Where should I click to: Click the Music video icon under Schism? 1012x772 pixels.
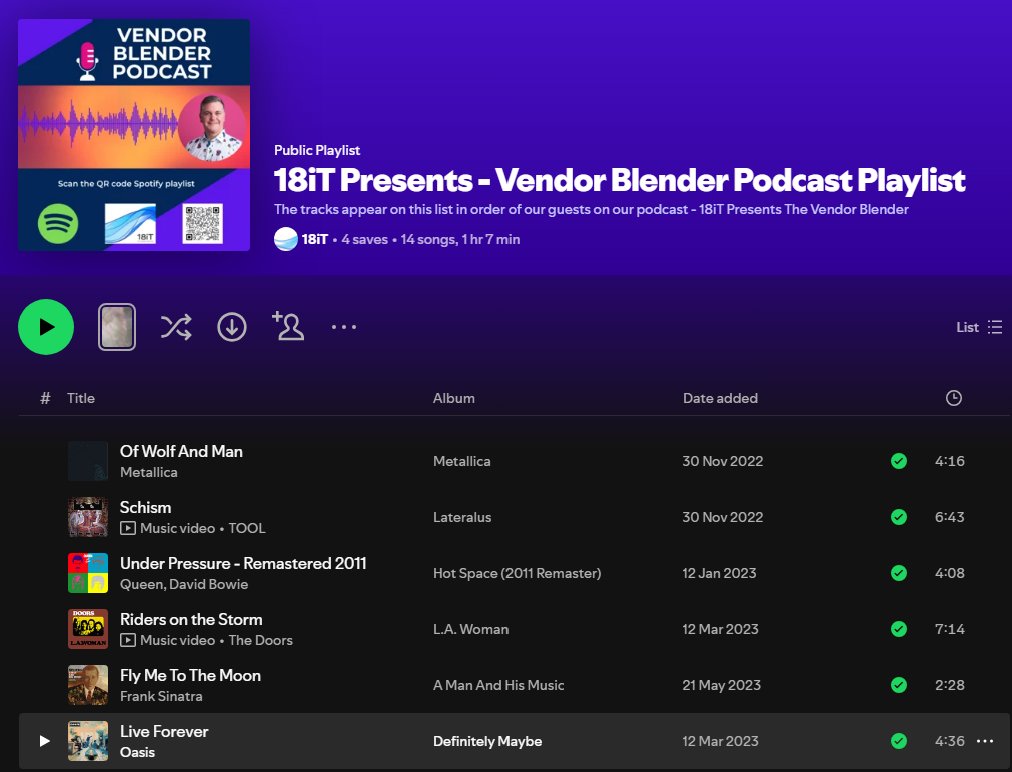(x=128, y=529)
